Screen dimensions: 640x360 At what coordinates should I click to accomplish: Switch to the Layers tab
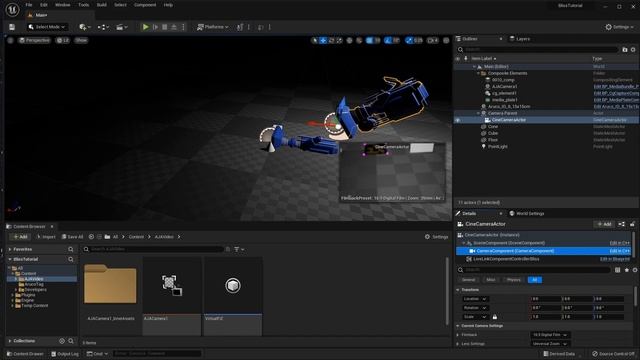click(520, 39)
